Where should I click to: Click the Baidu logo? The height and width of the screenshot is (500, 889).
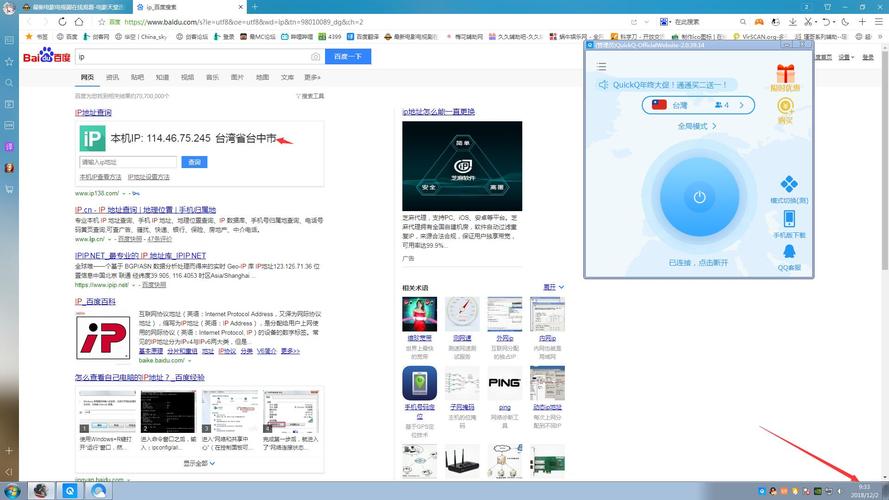[x=46, y=56]
